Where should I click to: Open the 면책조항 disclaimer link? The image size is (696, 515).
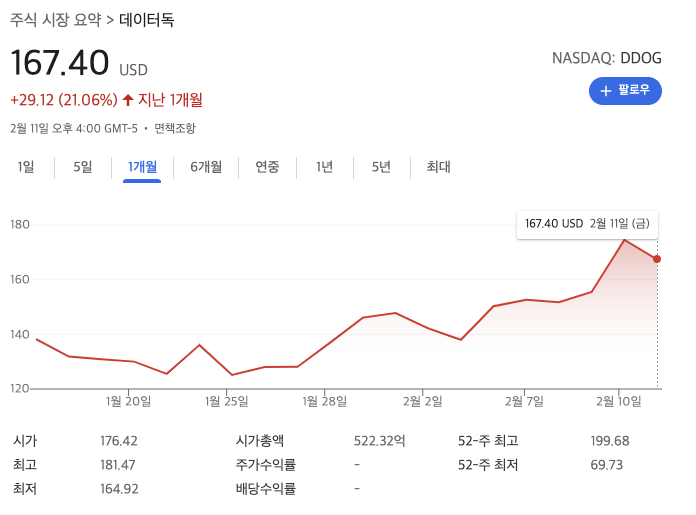[175, 128]
